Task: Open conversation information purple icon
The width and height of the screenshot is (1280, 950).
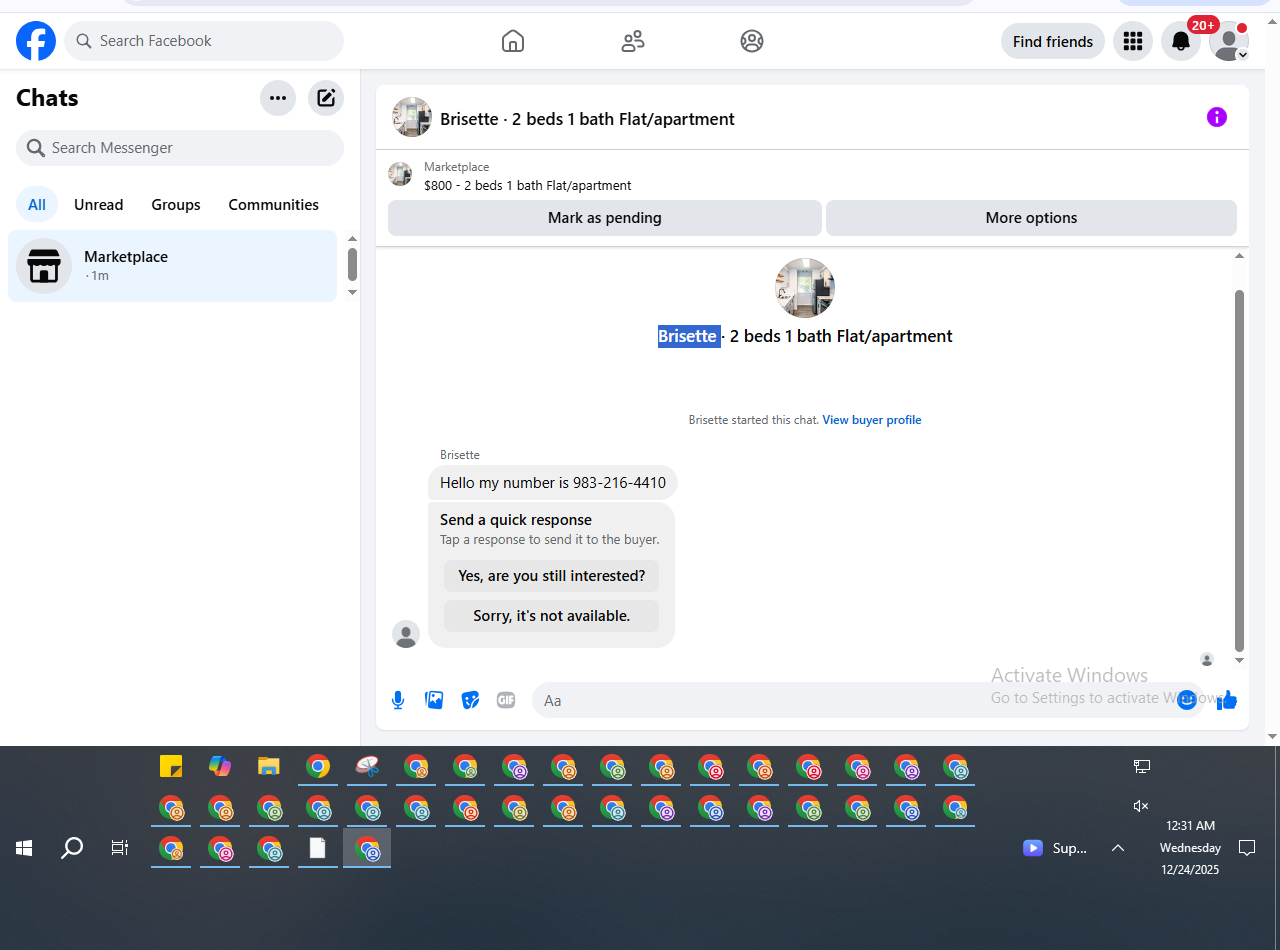Action: point(1217,117)
